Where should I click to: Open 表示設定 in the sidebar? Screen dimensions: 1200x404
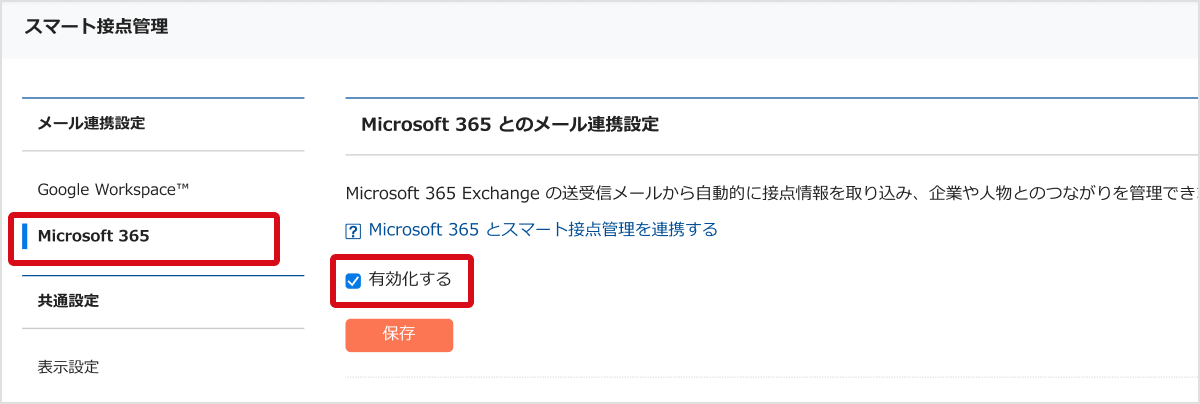coord(68,366)
